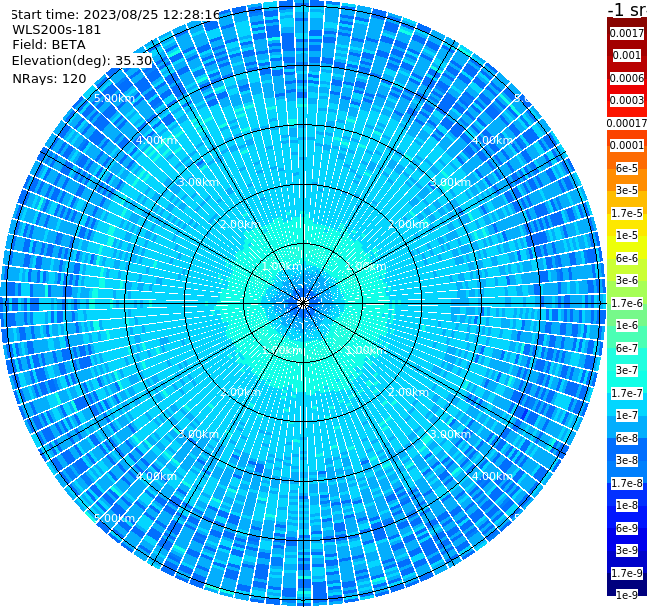Click the 1e-6 colorbar label
This screenshot has width=647, height=607.
click(x=627, y=325)
